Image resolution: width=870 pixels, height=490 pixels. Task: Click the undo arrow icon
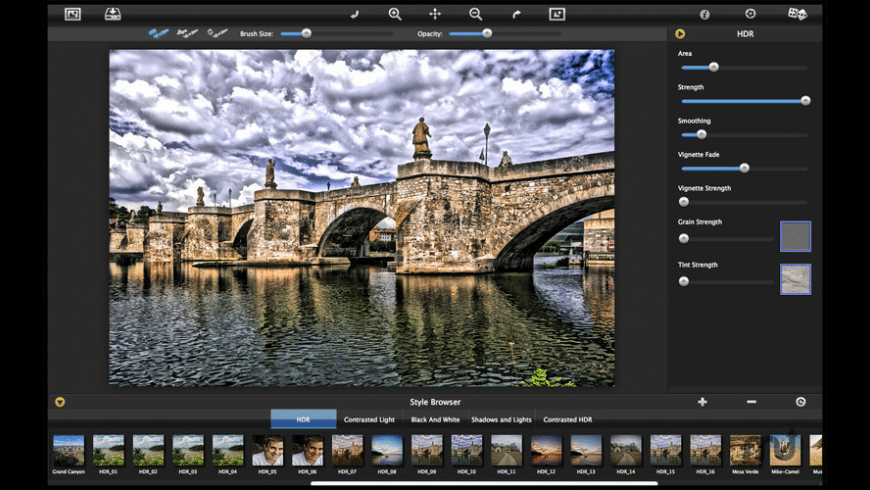pyautogui.click(x=354, y=14)
